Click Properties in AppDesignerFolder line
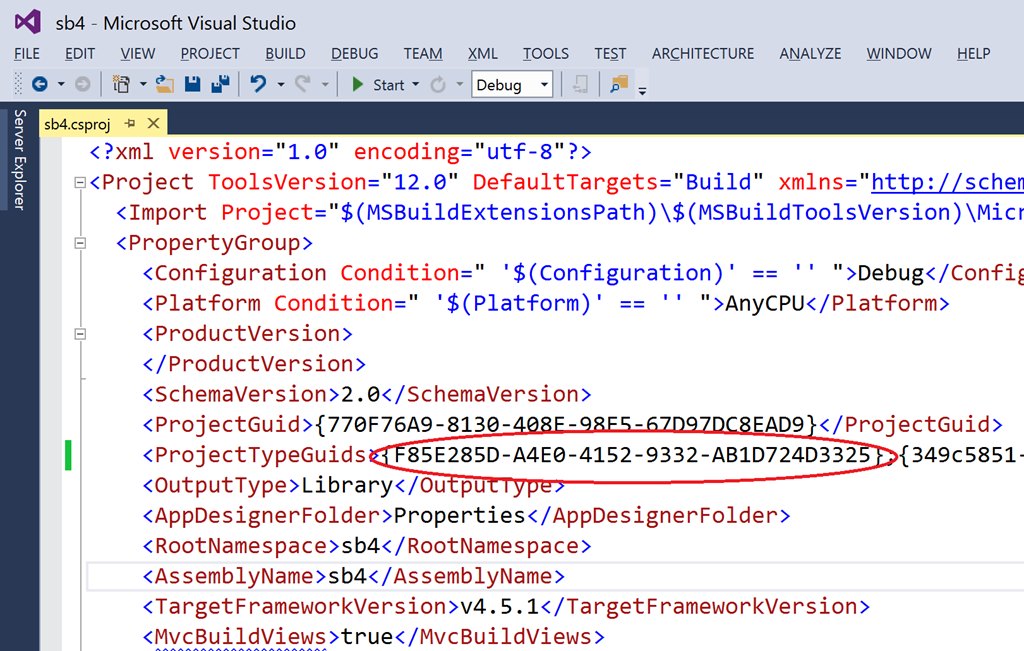1024x651 pixels. (x=460, y=516)
